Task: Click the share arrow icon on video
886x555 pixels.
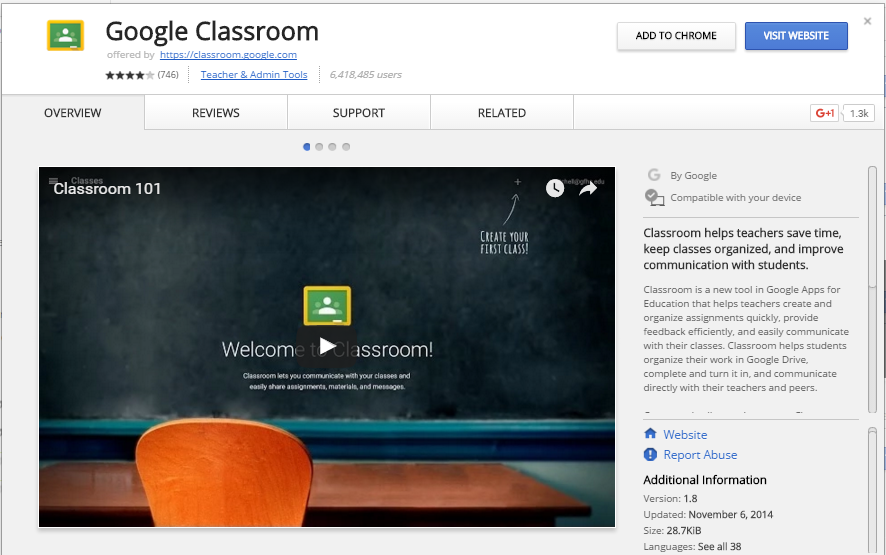Action: tap(588, 188)
